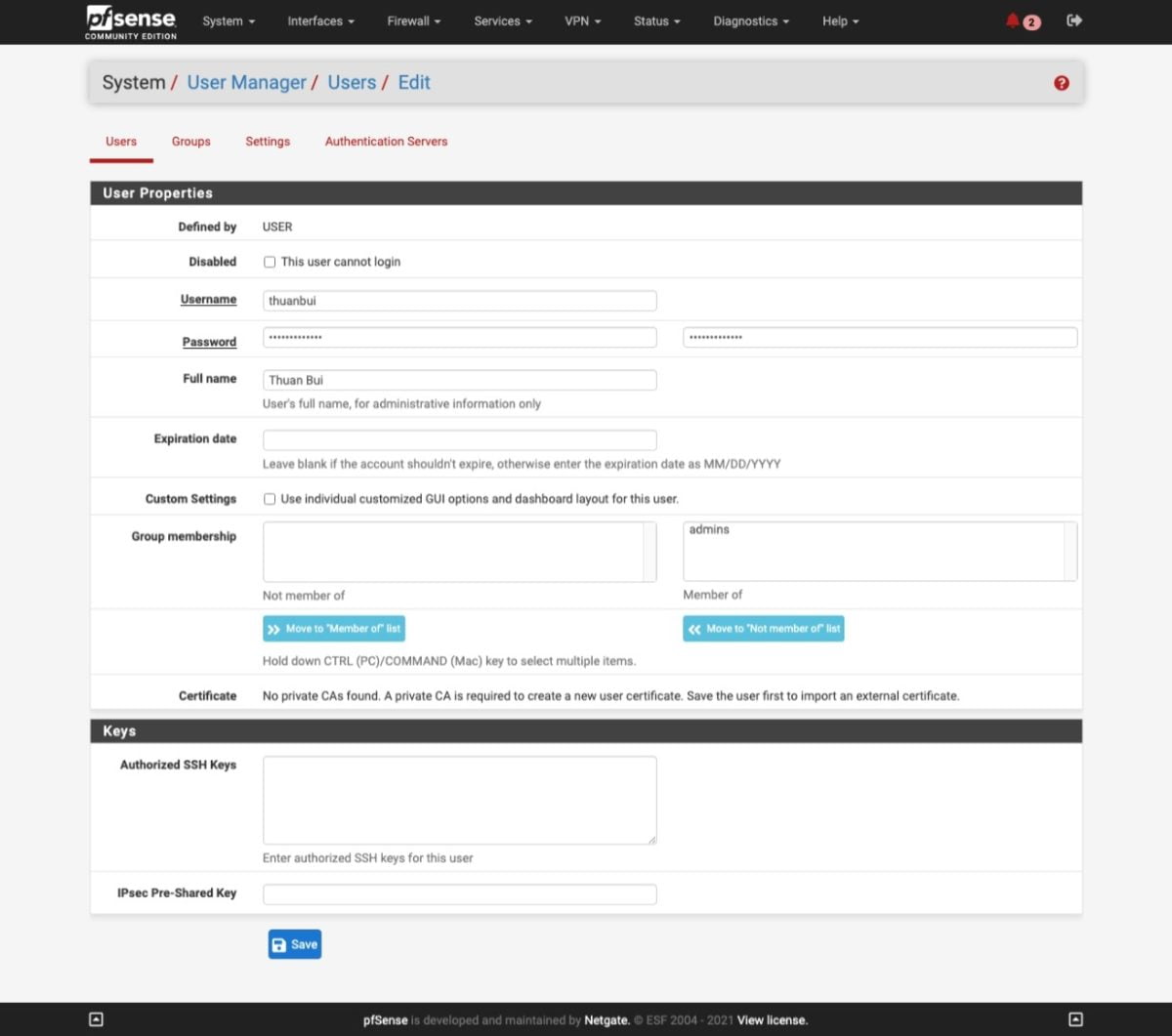Click the Expiration date input field
Viewport: 1172px width, 1036px height.
[x=459, y=439]
